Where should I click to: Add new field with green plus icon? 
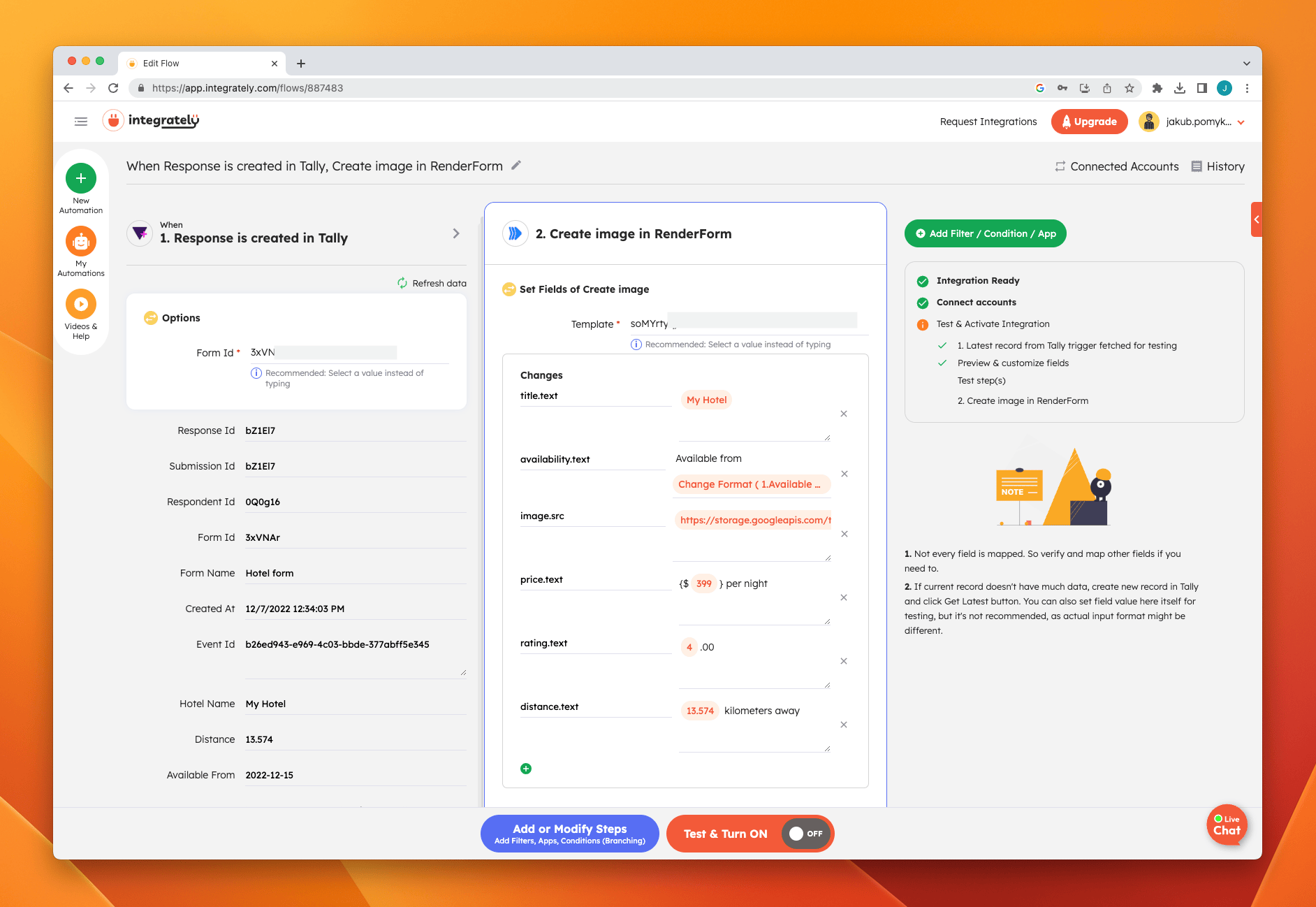point(526,769)
